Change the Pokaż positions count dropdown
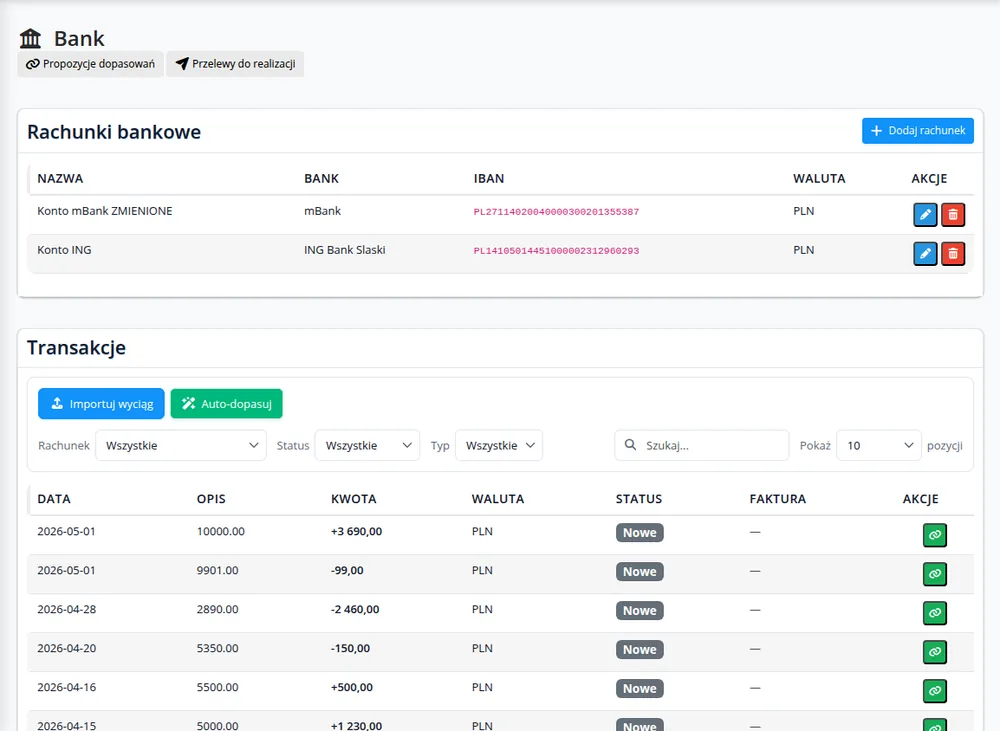Screen dimensions: 1000x731 pos(879,445)
